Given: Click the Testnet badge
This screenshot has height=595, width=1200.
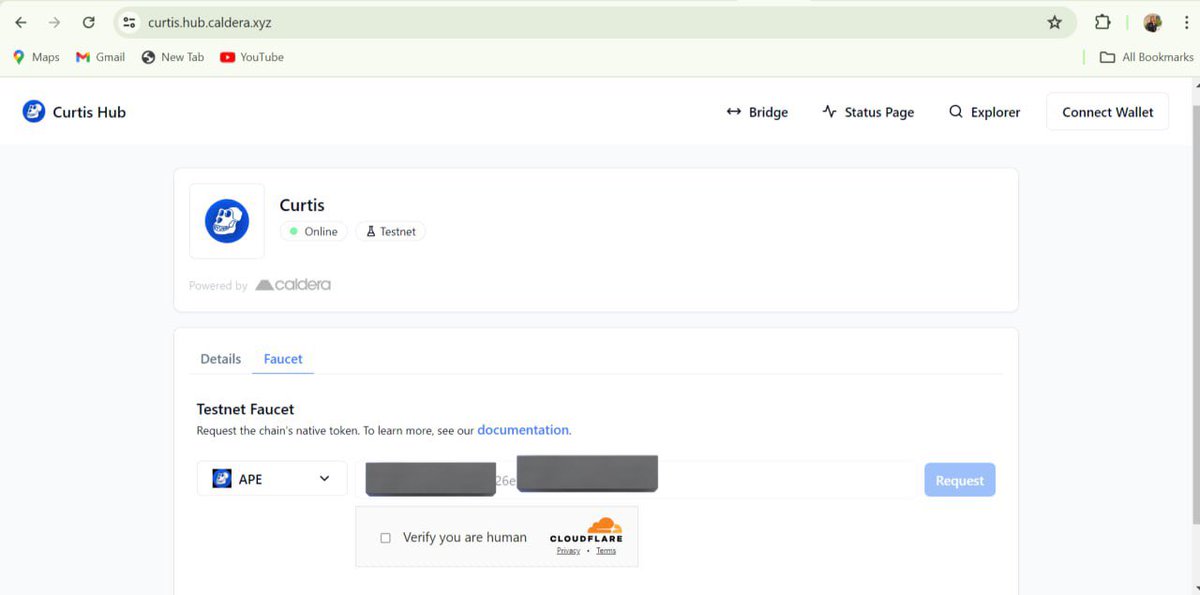Looking at the screenshot, I should [x=390, y=231].
